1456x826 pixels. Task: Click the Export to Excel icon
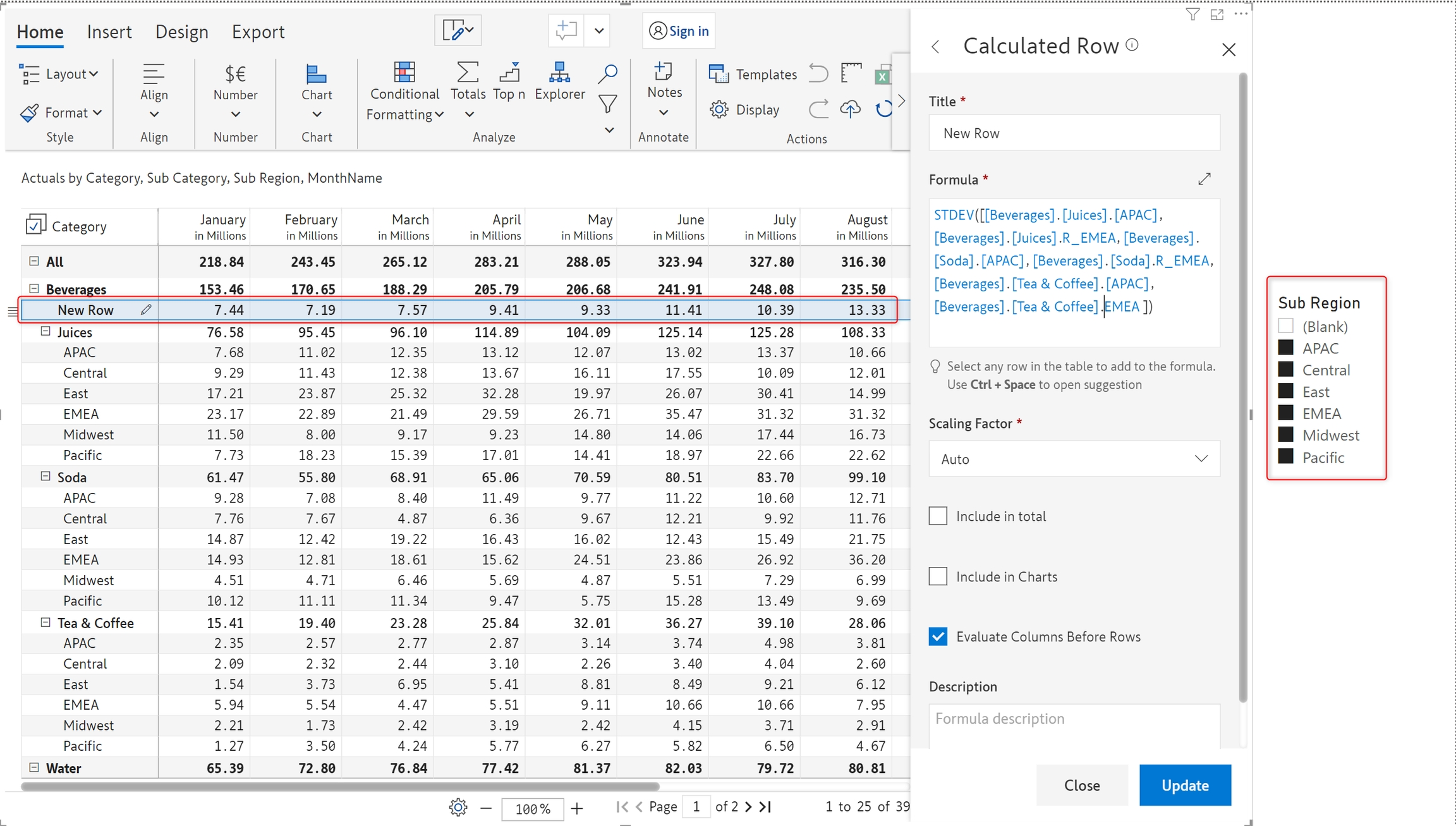[x=883, y=76]
